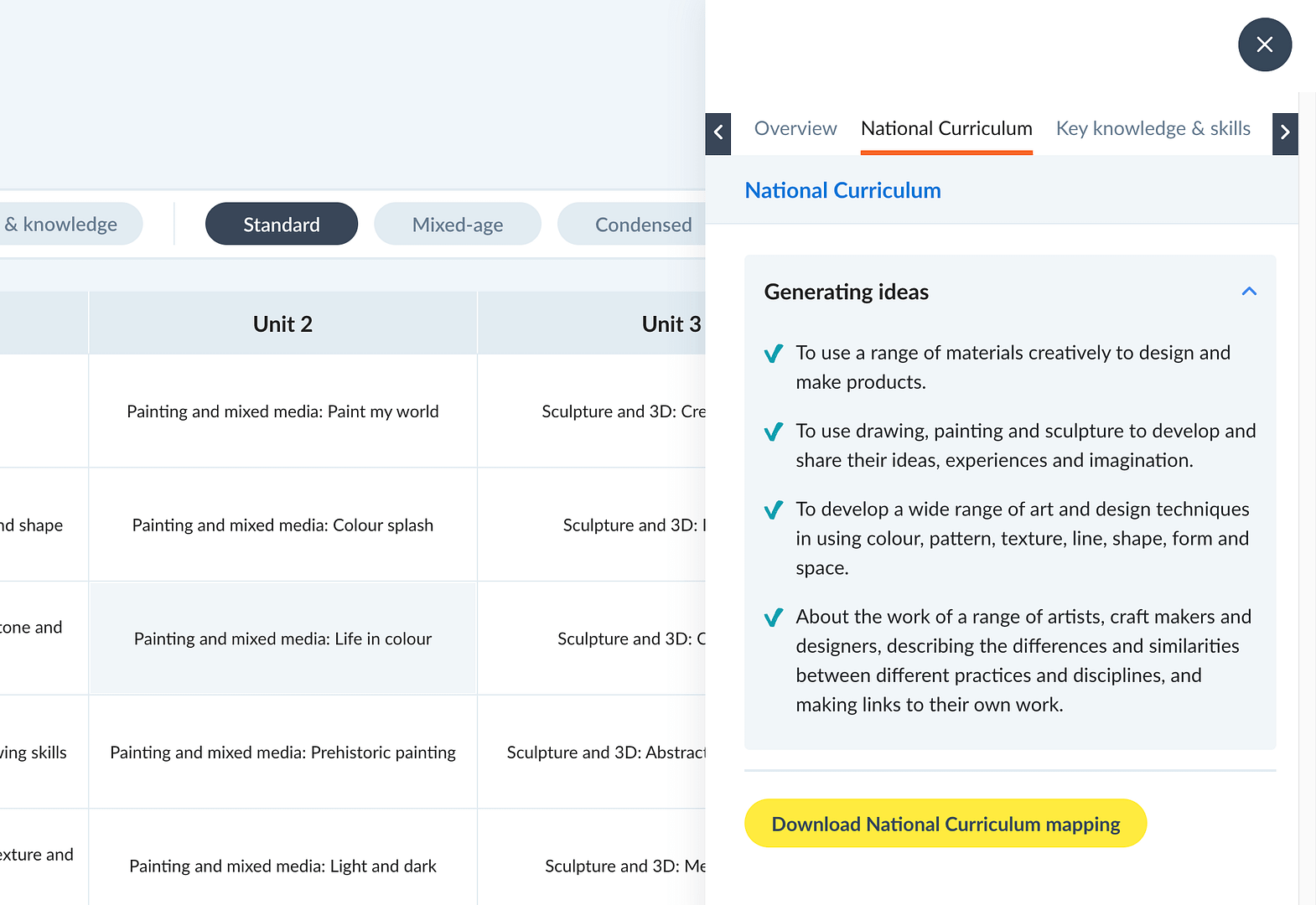Viewport: 1316px width, 905px height.
Task: Switch to the Overview tab
Action: pyautogui.click(x=795, y=128)
